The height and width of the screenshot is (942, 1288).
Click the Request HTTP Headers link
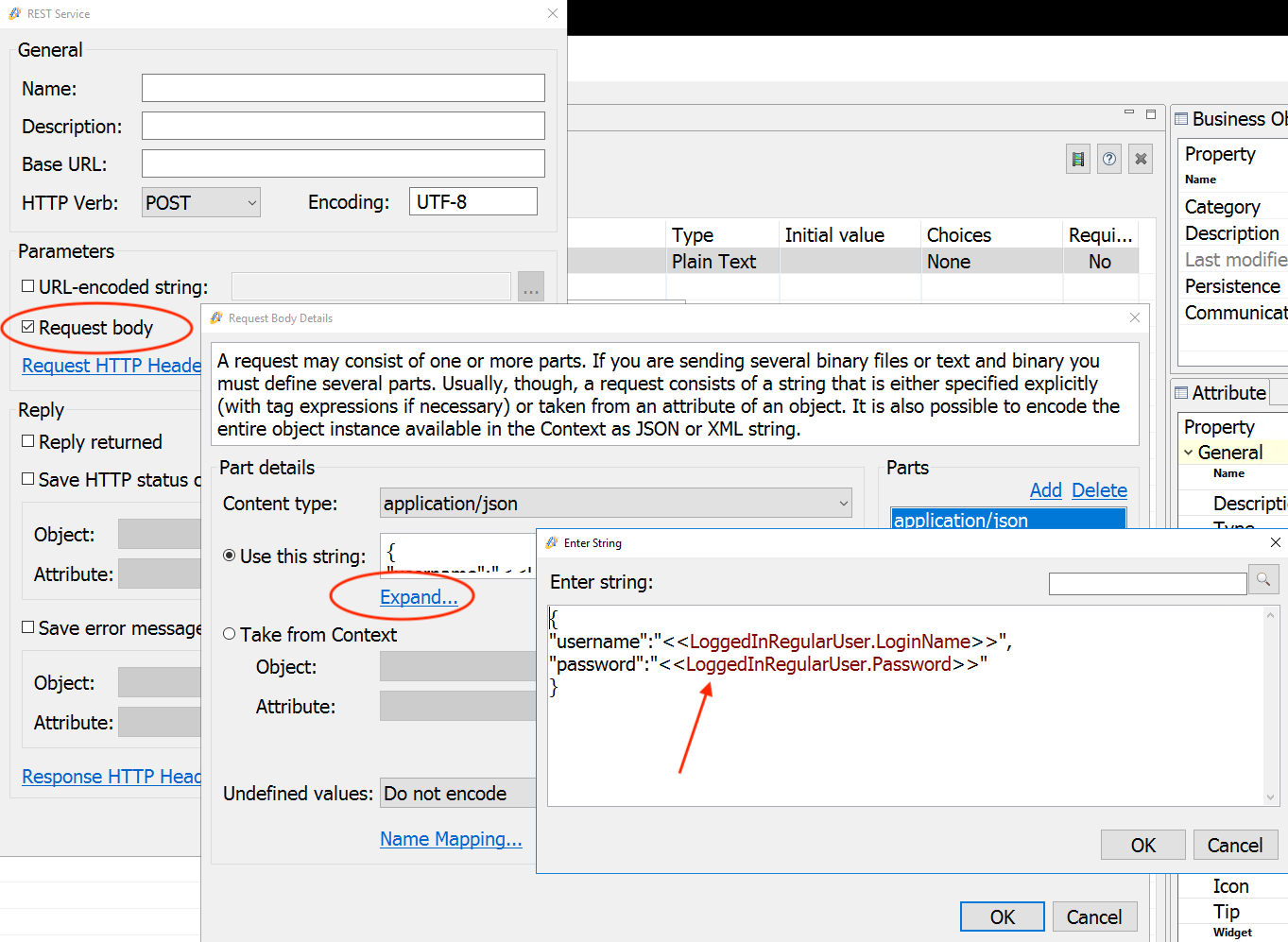112,366
